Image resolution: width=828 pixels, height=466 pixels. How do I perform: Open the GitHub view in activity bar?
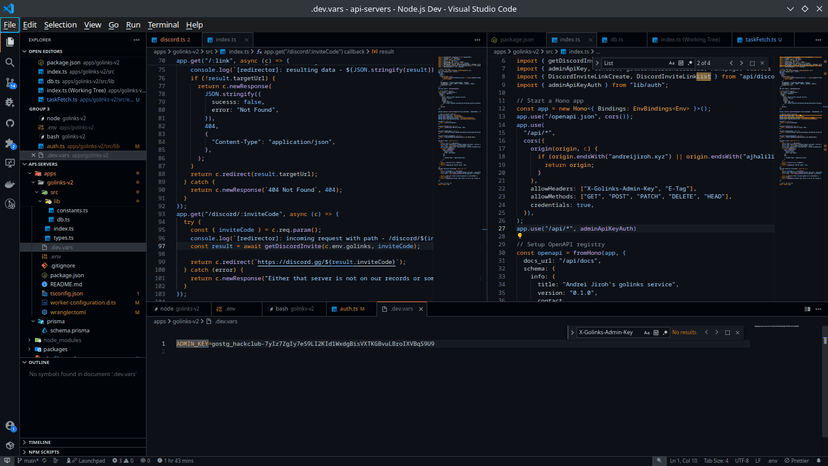pyautogui.click(x=10, y=123)
